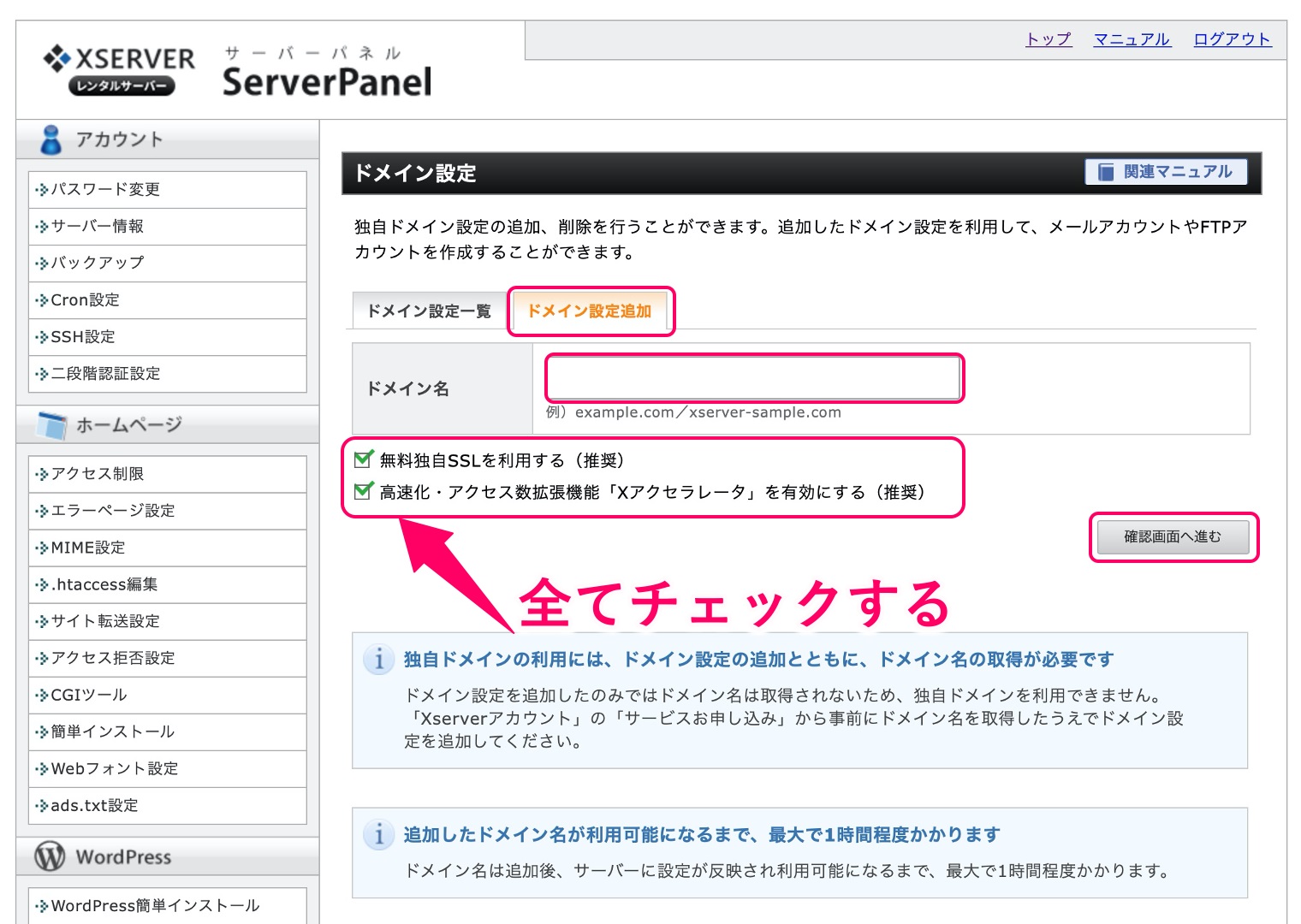This screenshot has width=1301, height=924.
Task: Open the 関連マニュアル button
Action: click(1166, 172)
